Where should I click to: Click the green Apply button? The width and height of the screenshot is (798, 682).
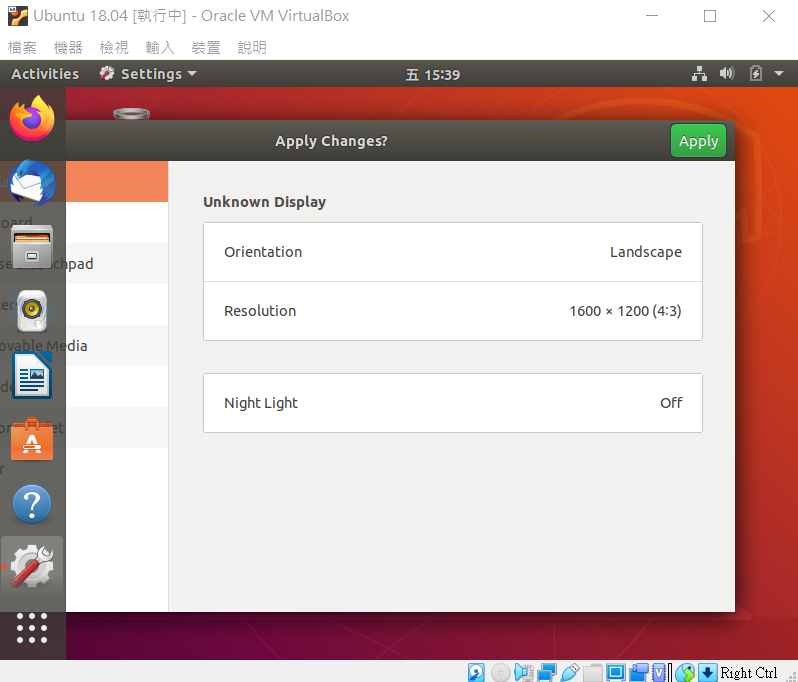coord(698,141)
